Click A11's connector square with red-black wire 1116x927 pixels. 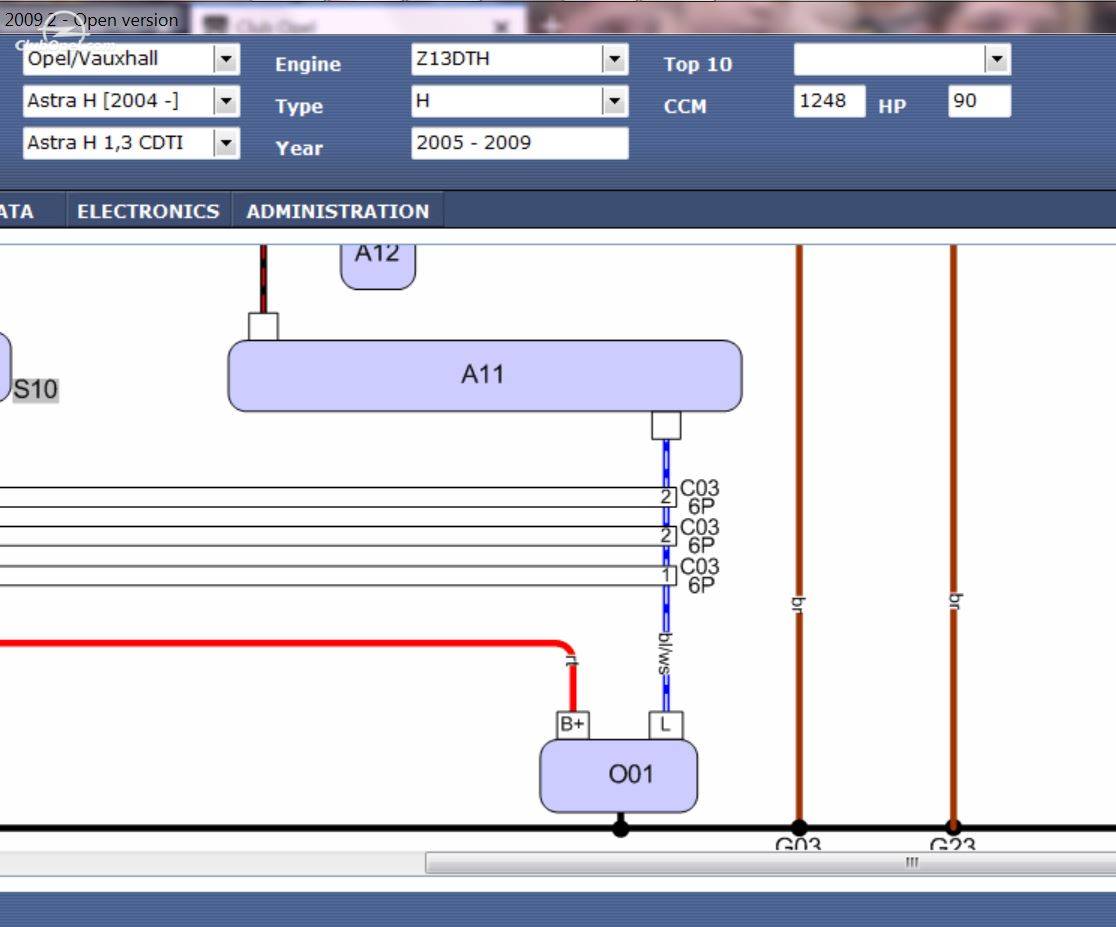[263, 327]
